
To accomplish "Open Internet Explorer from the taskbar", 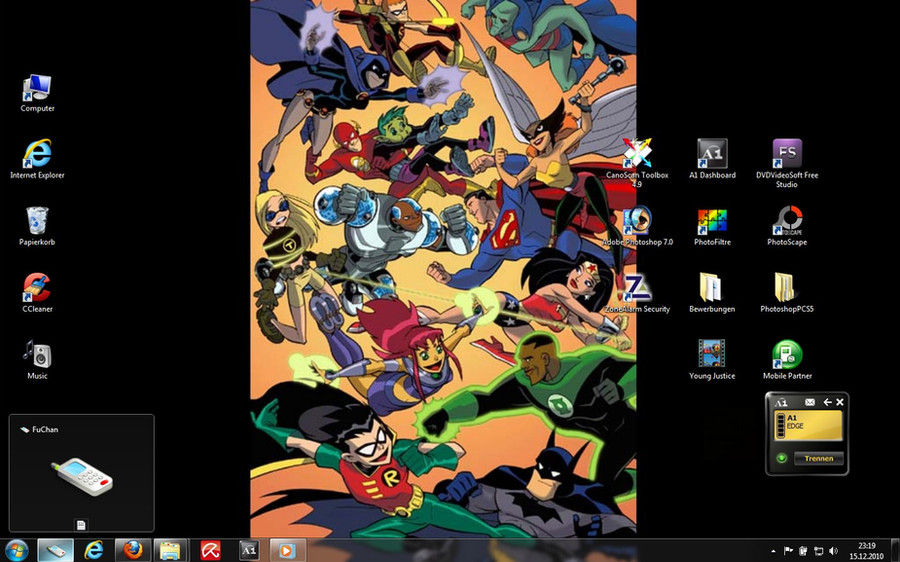I will point(94,551).
